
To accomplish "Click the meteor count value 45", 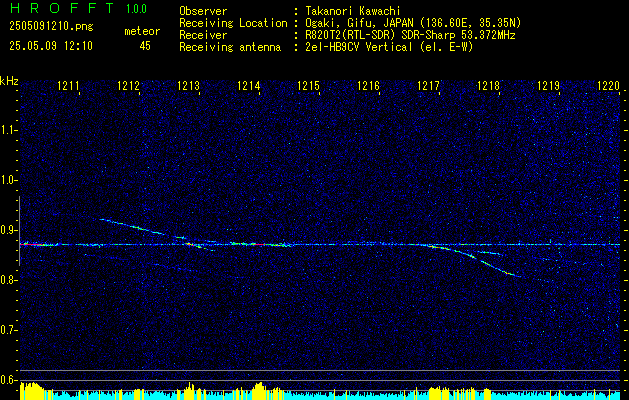I will 145,46.
